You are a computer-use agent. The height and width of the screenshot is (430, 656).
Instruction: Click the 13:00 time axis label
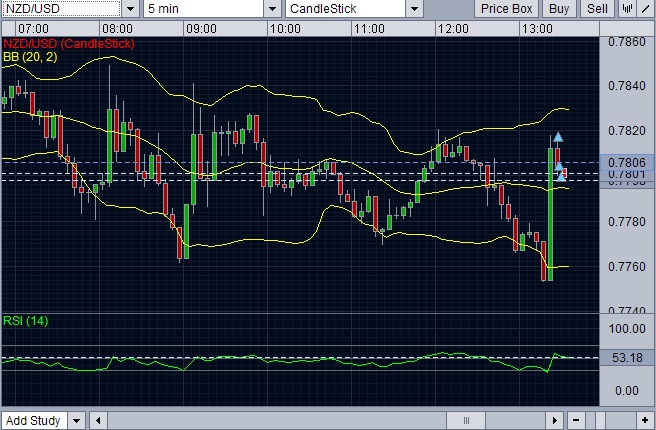click(537, 29)
